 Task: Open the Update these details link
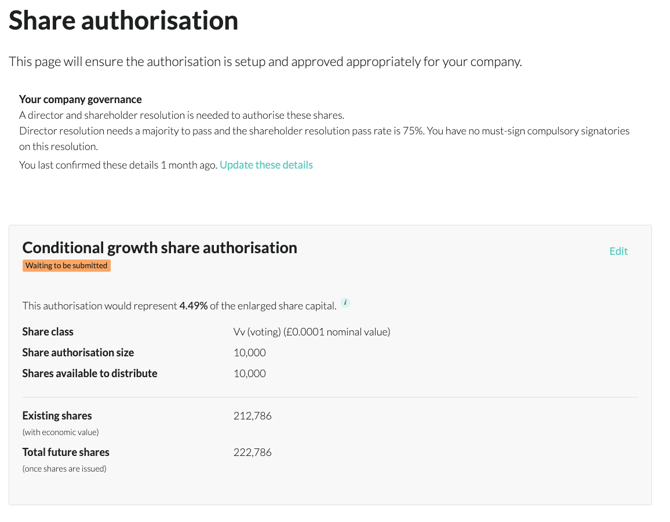266,165
